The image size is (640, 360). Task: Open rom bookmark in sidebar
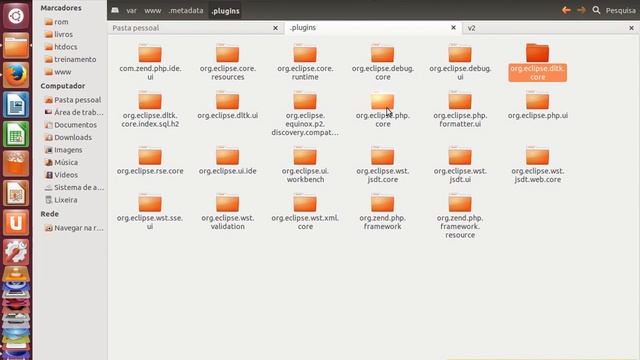click(x=61, y=22)
